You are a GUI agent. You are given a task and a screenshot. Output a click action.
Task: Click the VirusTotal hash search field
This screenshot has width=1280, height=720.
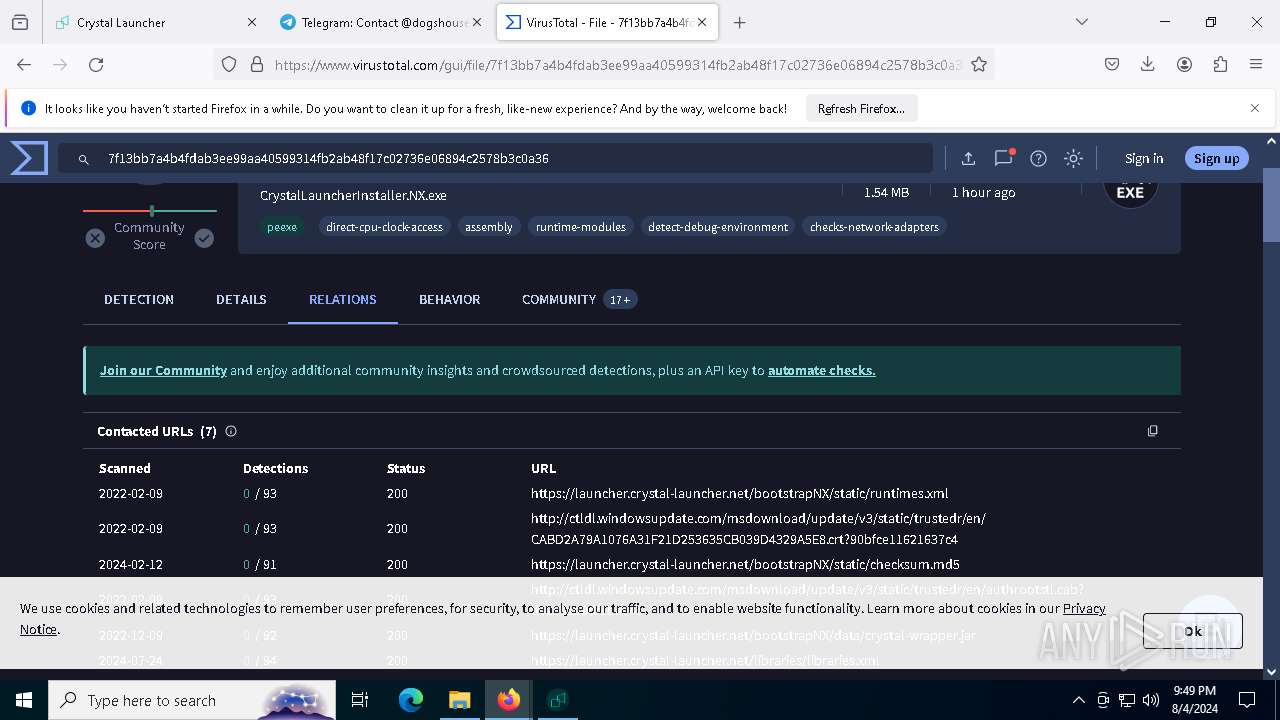pyautogui.click(x=495, y=158)
